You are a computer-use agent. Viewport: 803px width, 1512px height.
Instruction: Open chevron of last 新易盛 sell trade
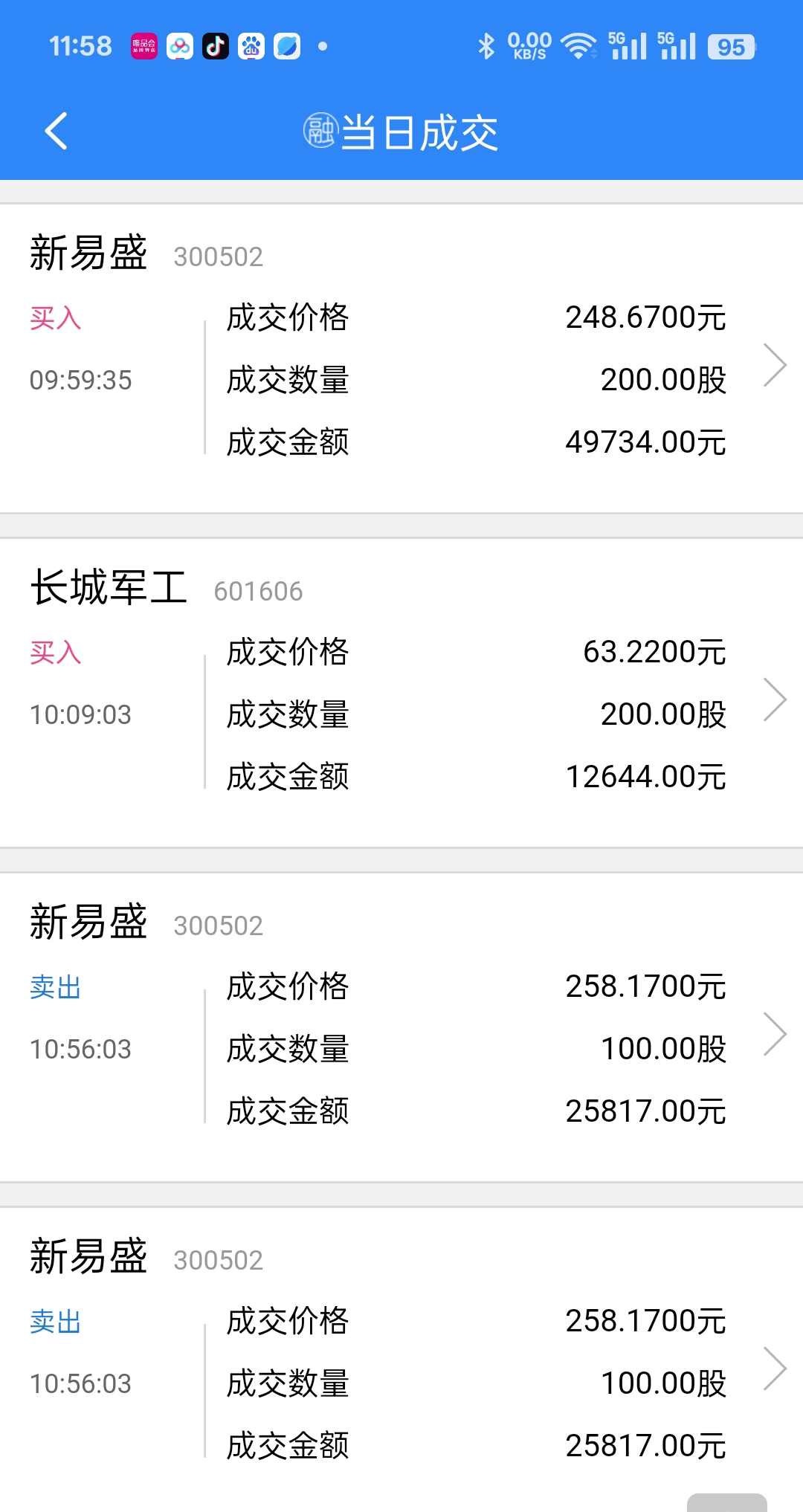pyautogui.click(x=775, y=1369)
